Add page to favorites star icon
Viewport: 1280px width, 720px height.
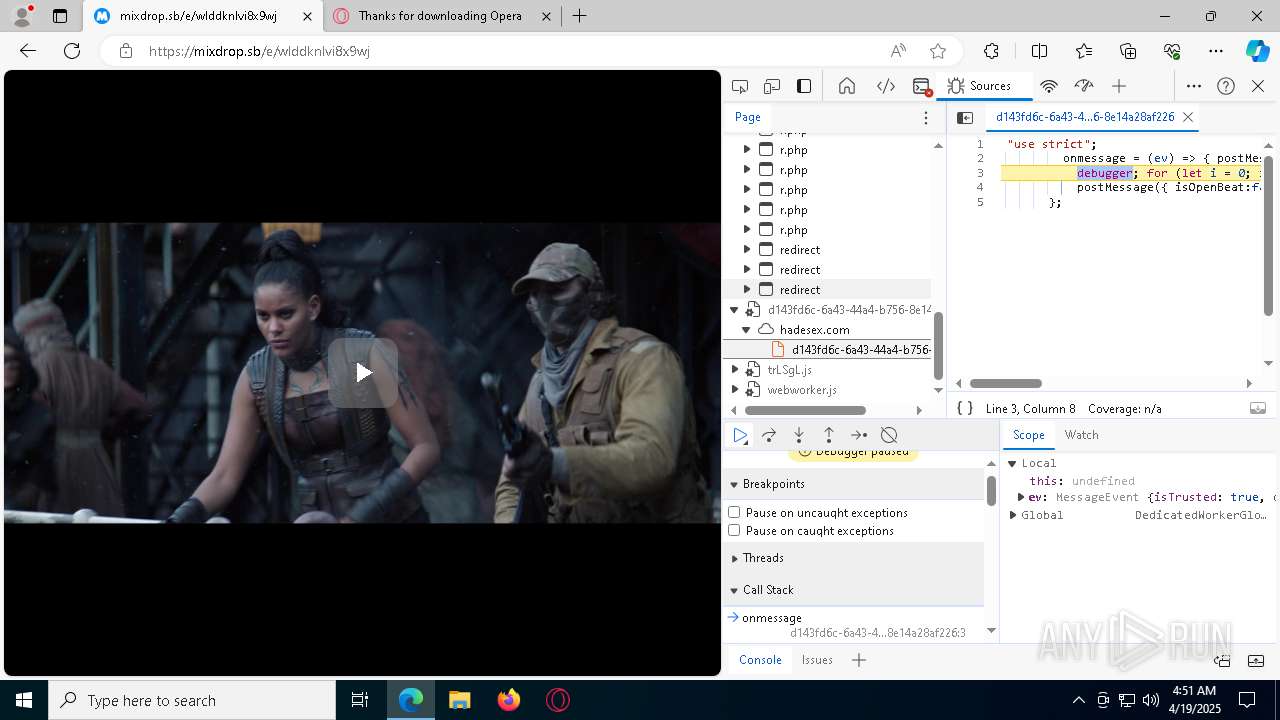pyautogui.click(x=938, y=51)
